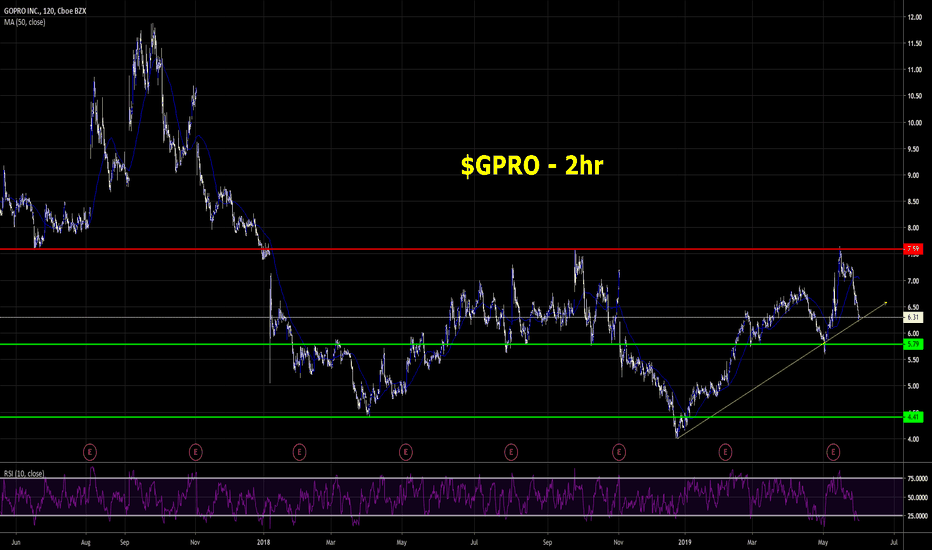Image resolution: width=932 pixels, height=550 pixels.
Task: Click the RSI 75.0000 scale value
Action: [918, 479]
